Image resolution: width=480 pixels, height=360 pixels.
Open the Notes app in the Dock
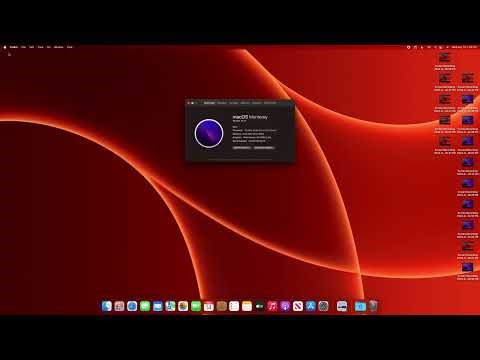pos(247,306)
